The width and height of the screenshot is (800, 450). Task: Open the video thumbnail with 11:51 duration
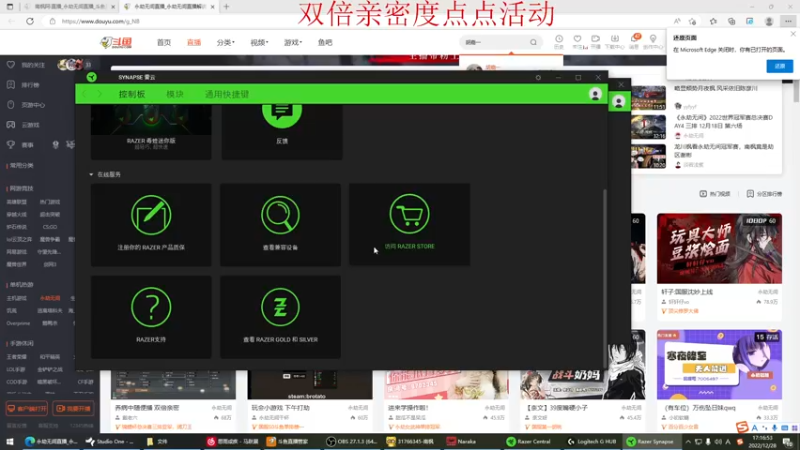(x=648, y=97)
